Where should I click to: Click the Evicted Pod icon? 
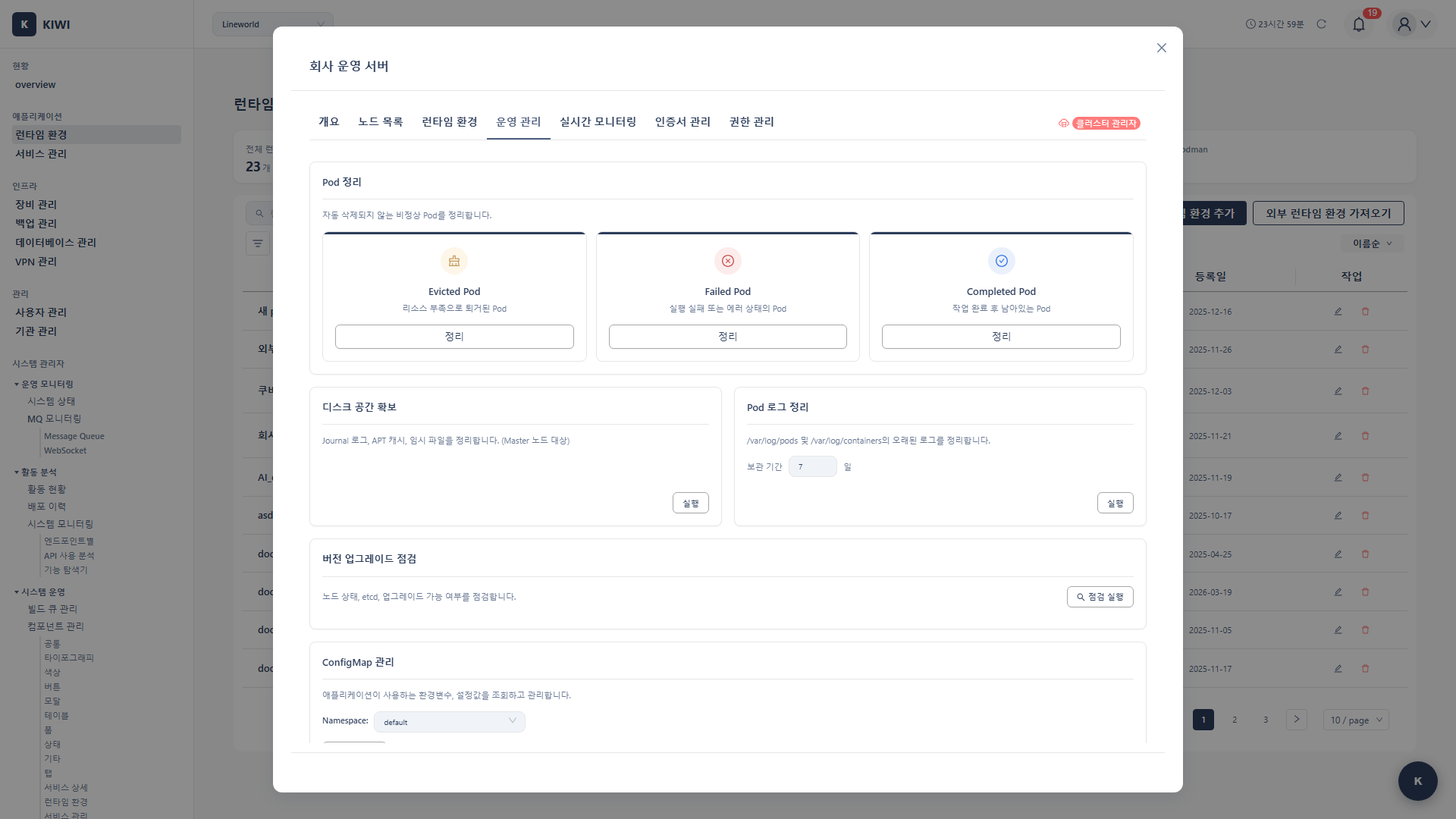(x=454, y=261)
